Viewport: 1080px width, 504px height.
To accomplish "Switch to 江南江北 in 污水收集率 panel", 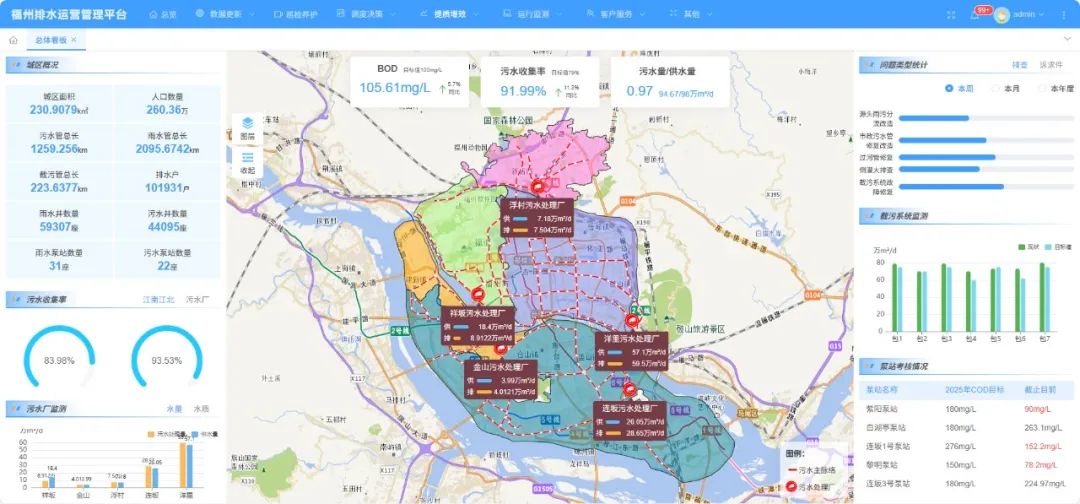I will coord(158,300).
